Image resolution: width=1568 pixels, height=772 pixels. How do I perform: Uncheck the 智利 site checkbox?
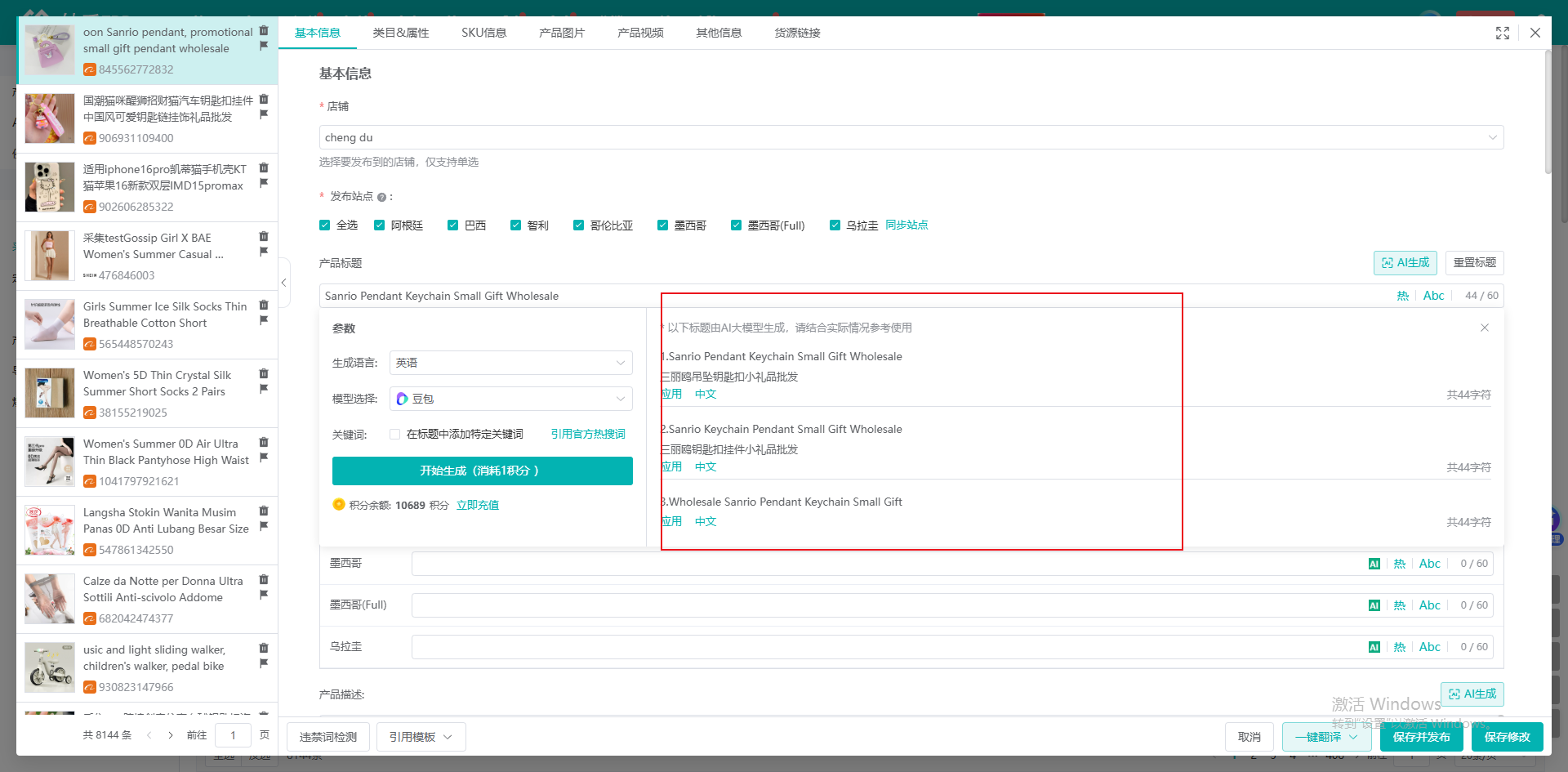516,225
